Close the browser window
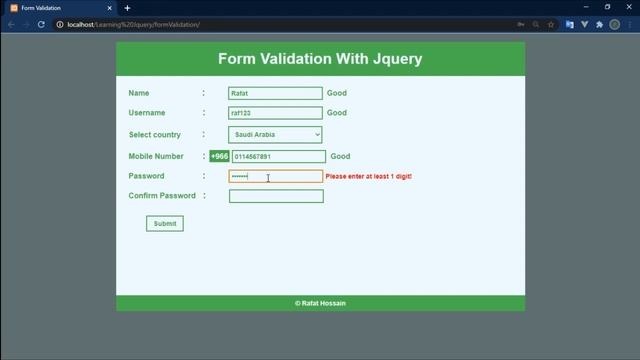The image size is (640, 360). pos(629,7)
